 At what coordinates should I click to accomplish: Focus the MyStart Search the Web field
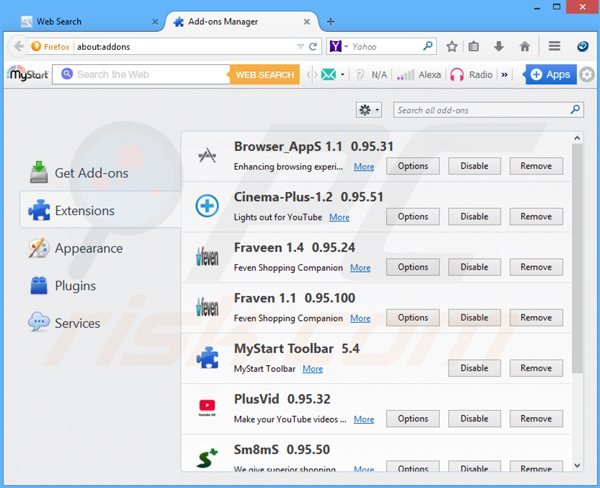pyautogui.click(x=142, y=75)
